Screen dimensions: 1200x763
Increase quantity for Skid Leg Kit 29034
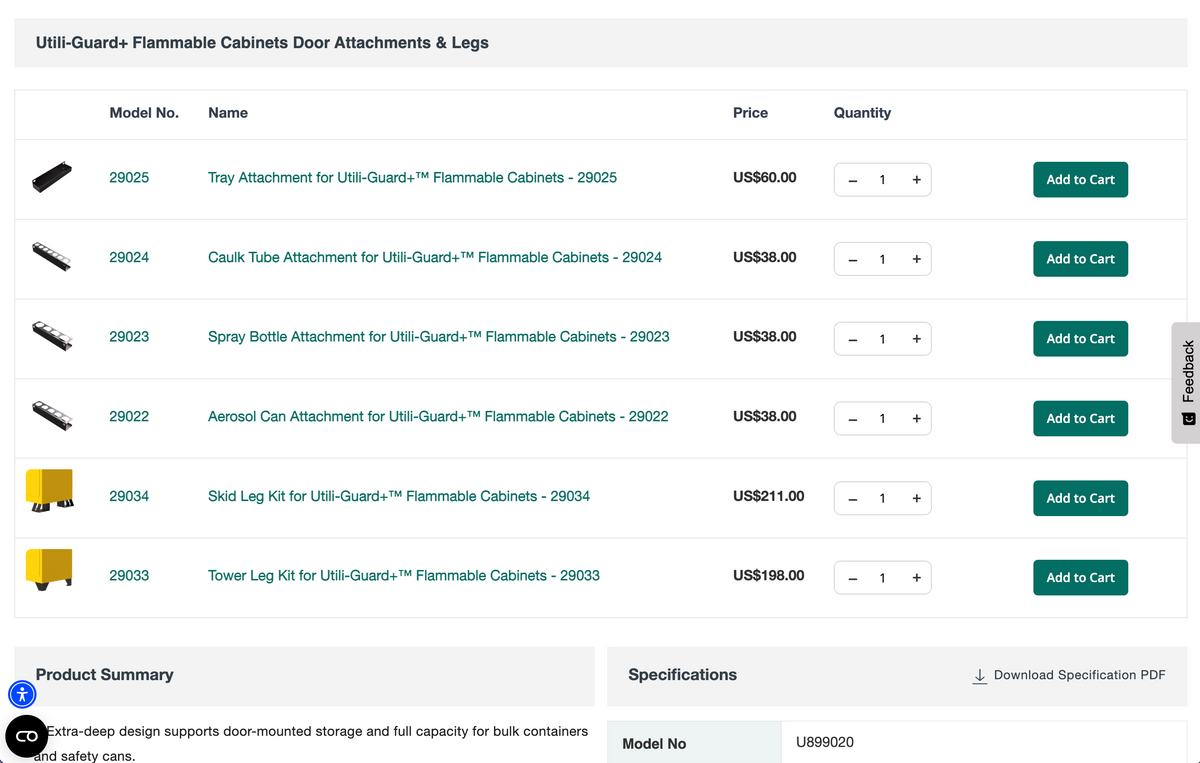click(916, 498)
